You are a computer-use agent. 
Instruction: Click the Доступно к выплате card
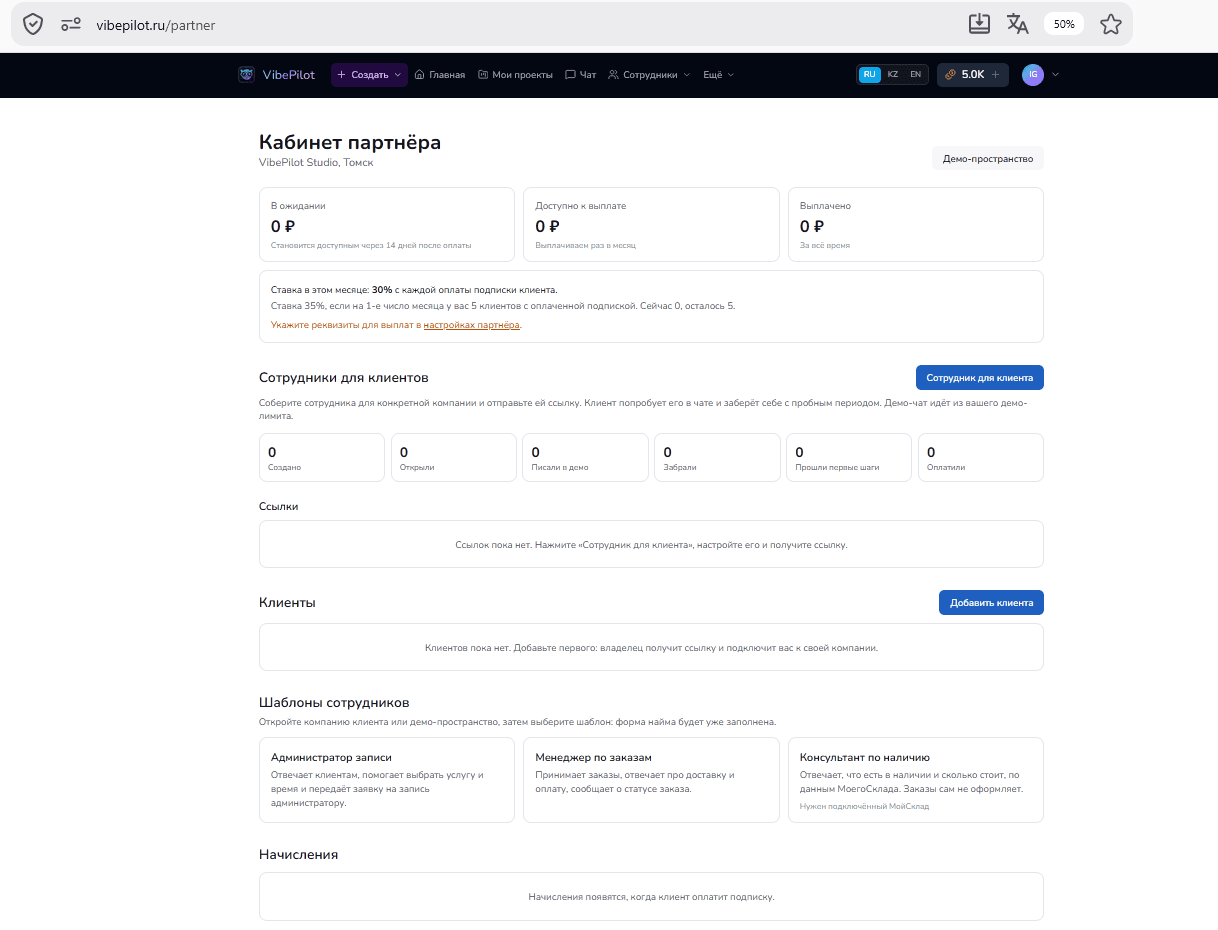click(x=651, y=225)
